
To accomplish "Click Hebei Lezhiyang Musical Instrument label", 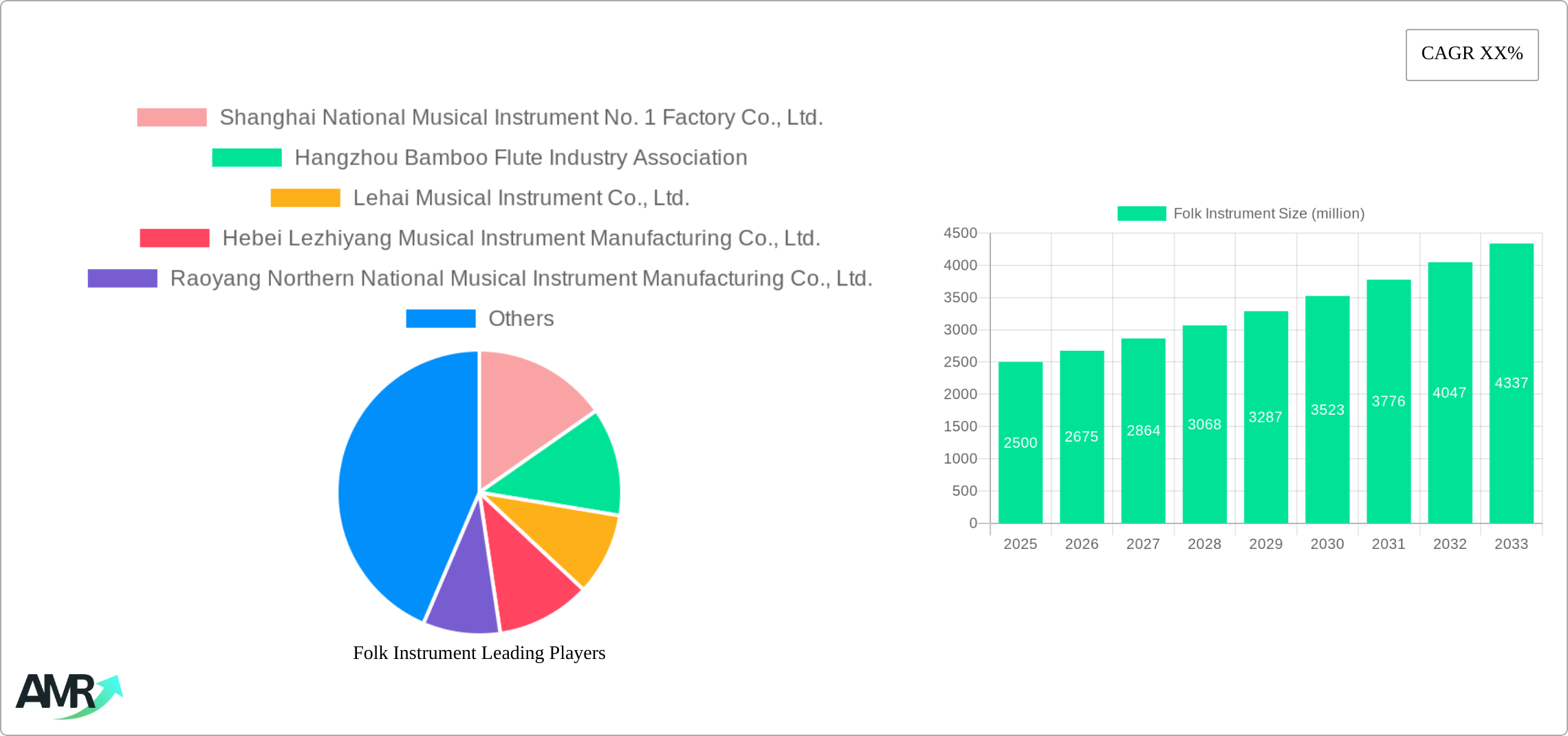I will (x=521, y=238).
